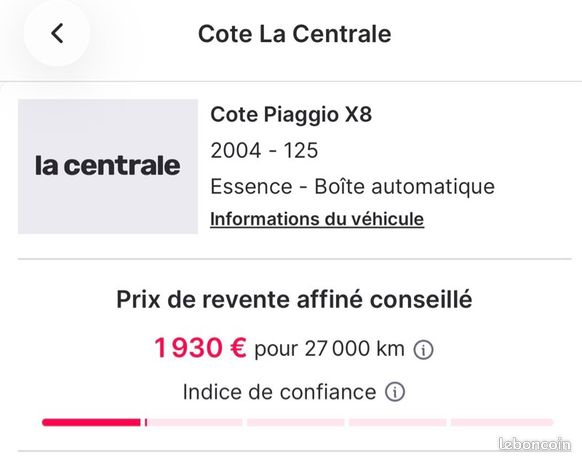Tap the Indice de confiance label
The image size is (582, 460).
tap(279, 392)
